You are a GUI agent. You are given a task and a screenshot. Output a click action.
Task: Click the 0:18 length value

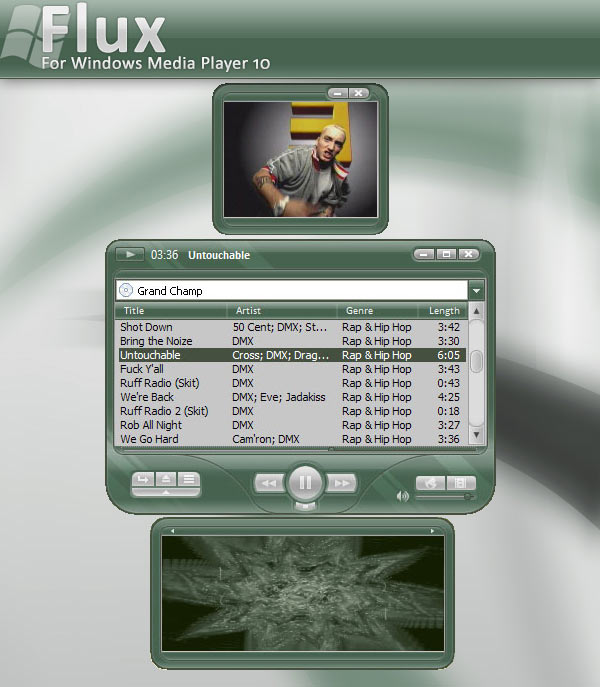[x=448, y=411]
